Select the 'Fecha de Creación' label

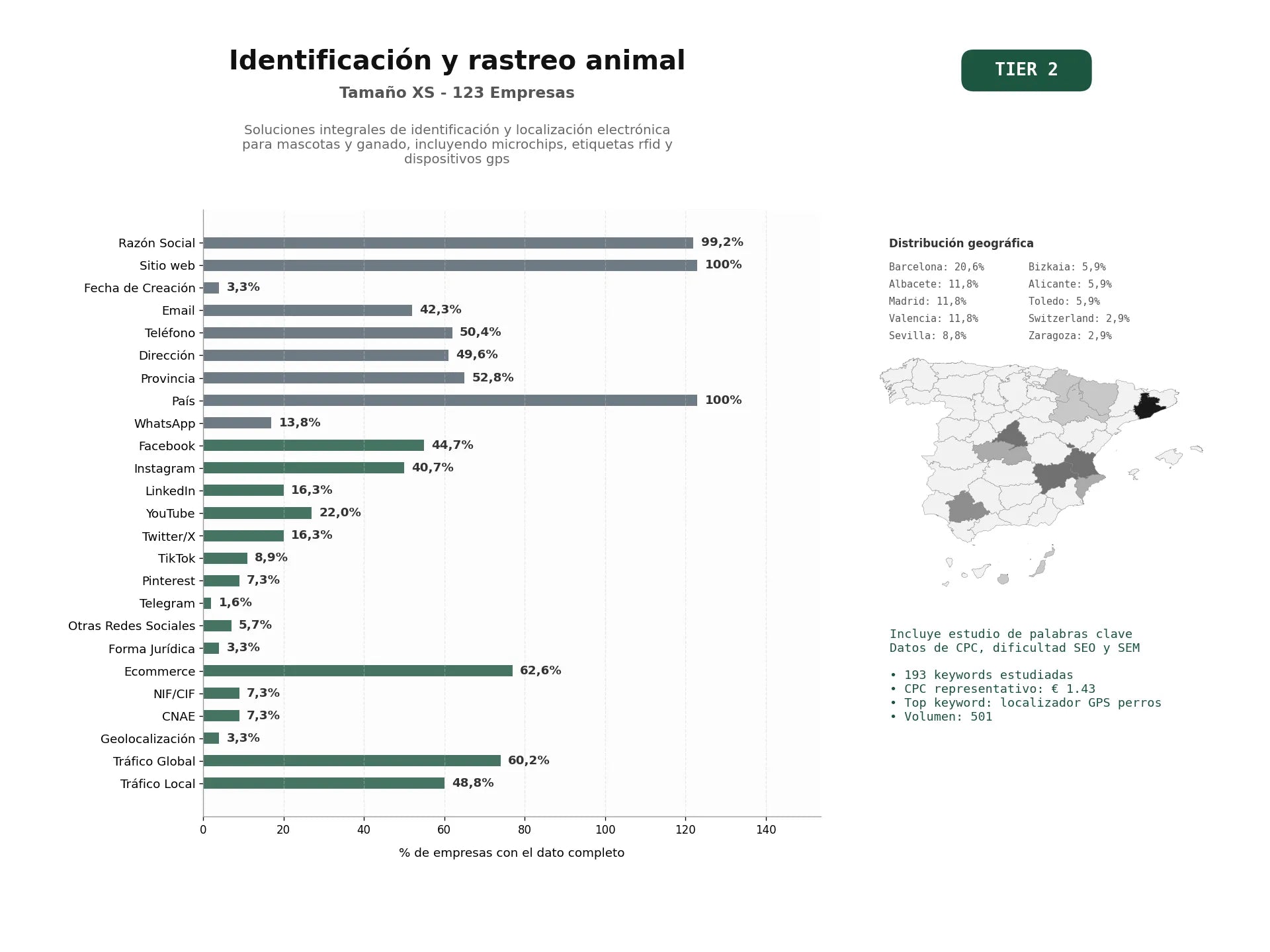(x=140, y=288)
